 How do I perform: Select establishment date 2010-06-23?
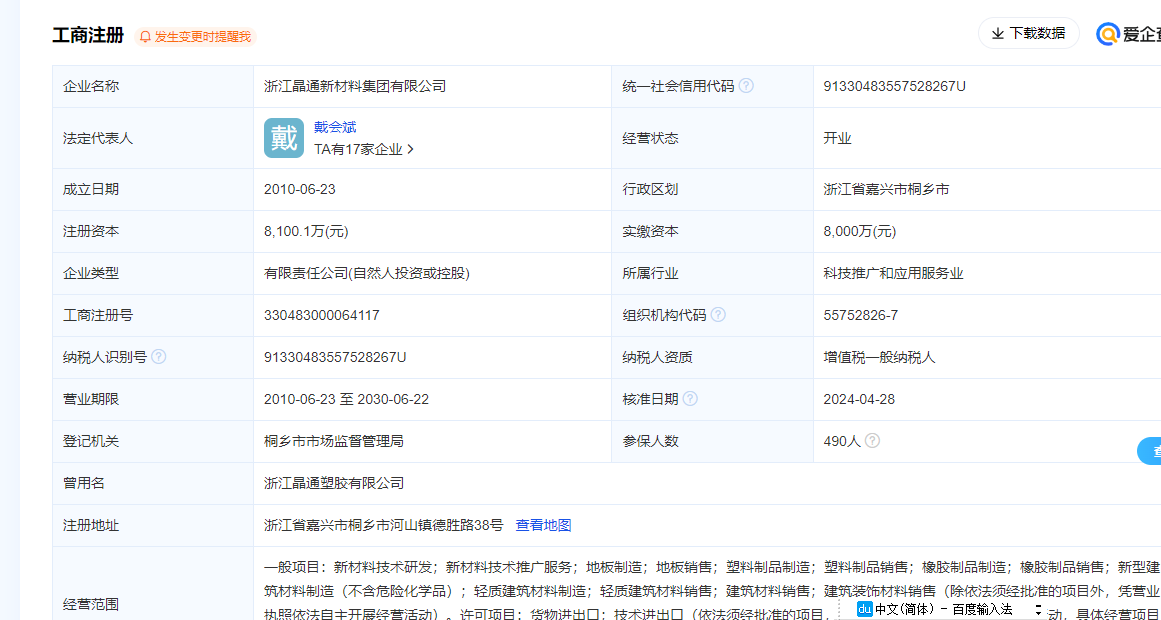tap(300, 189)
